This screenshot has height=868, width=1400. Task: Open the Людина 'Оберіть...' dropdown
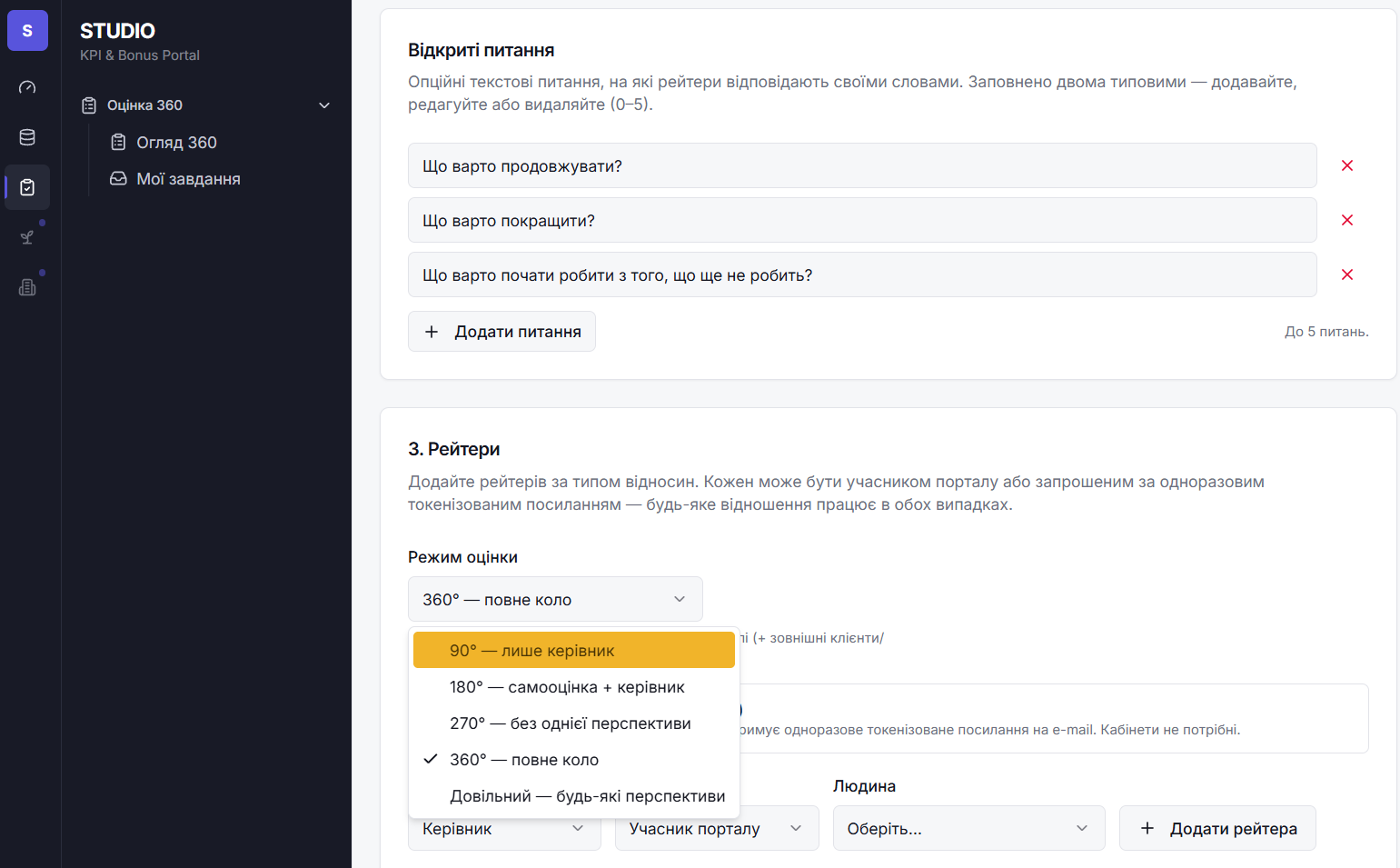point(968,828)
